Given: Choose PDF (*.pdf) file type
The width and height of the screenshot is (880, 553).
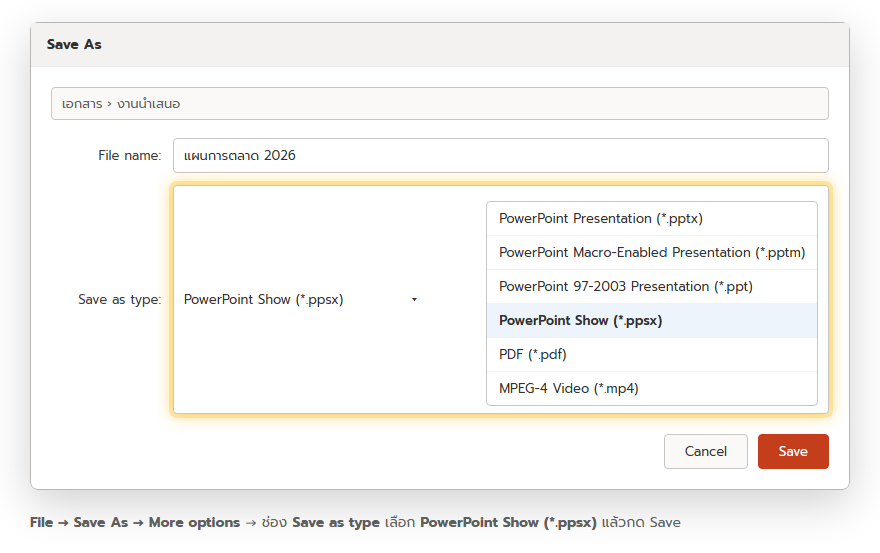Looking at the screenshot, I should [652, 354].
